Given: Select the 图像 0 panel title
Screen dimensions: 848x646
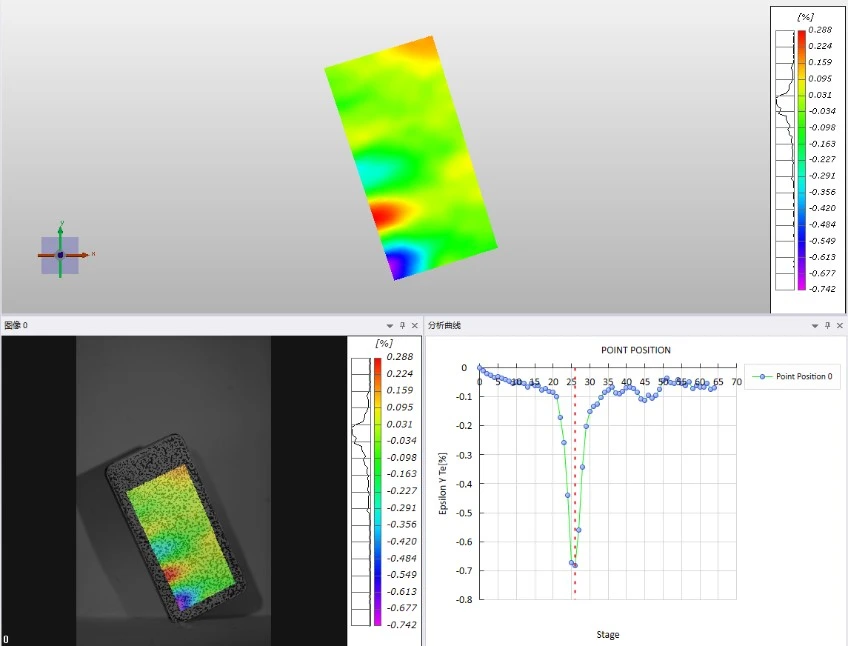Looking at the screenshot, I should (16, 326).
